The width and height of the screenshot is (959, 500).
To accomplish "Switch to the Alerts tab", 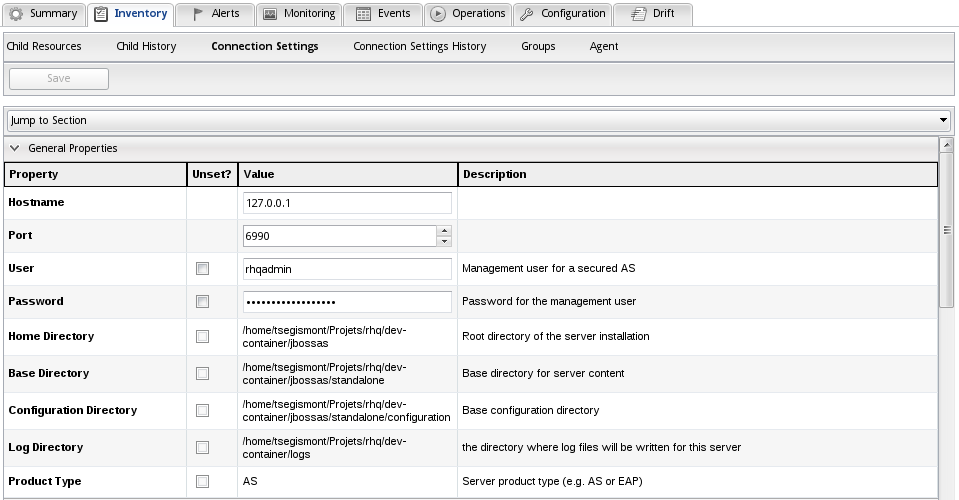I will click(215, 14).
